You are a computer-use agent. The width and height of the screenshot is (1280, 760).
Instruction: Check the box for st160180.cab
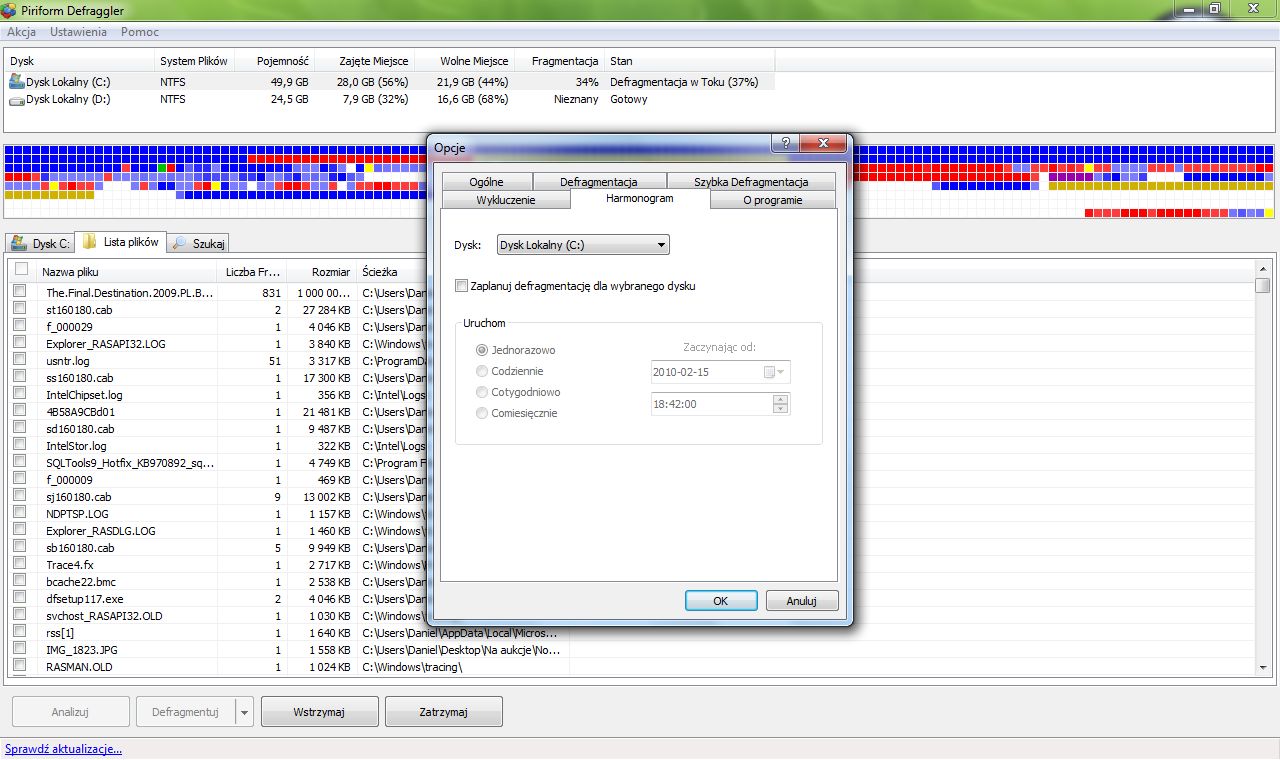point(19,309)
